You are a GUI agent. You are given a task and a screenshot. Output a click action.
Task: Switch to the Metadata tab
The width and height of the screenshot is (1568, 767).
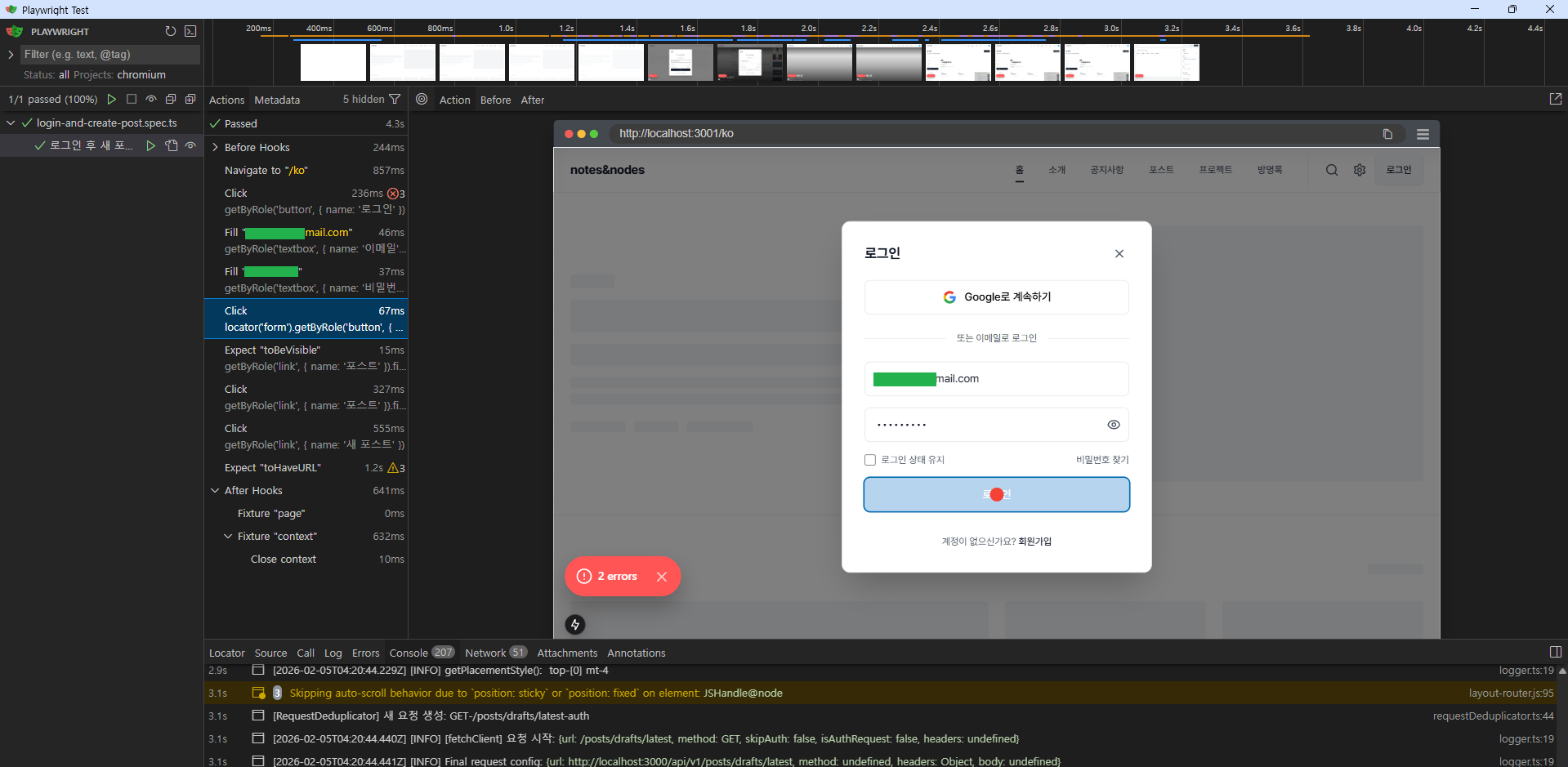tap(277, 100)
